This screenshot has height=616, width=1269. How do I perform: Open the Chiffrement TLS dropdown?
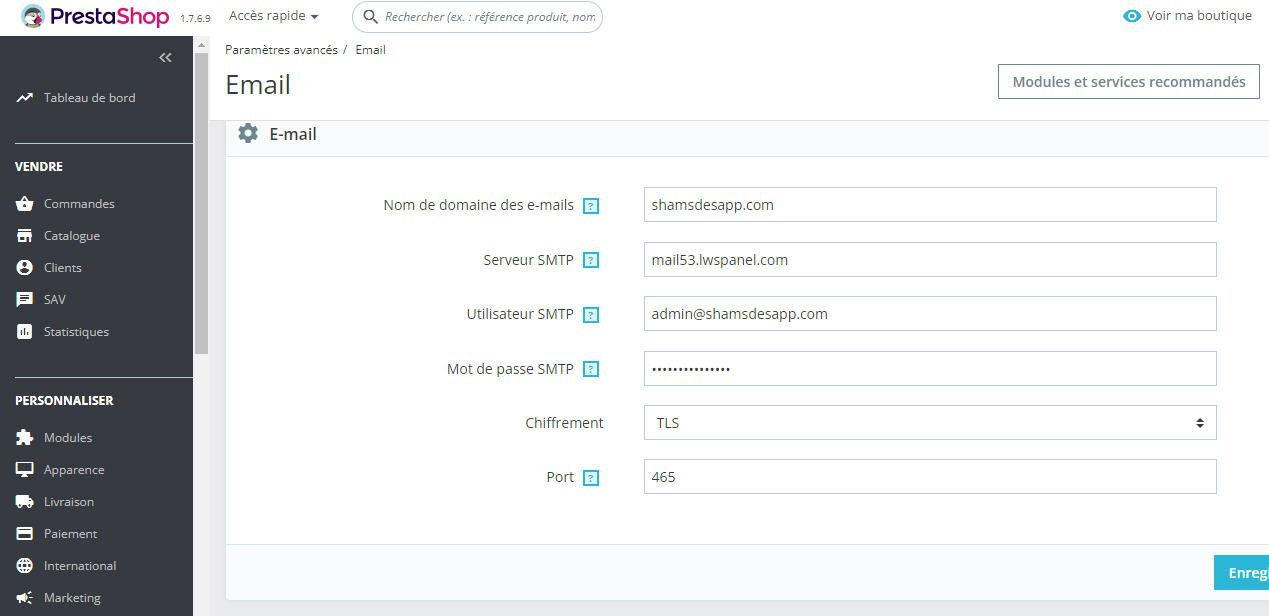(930, 423)
